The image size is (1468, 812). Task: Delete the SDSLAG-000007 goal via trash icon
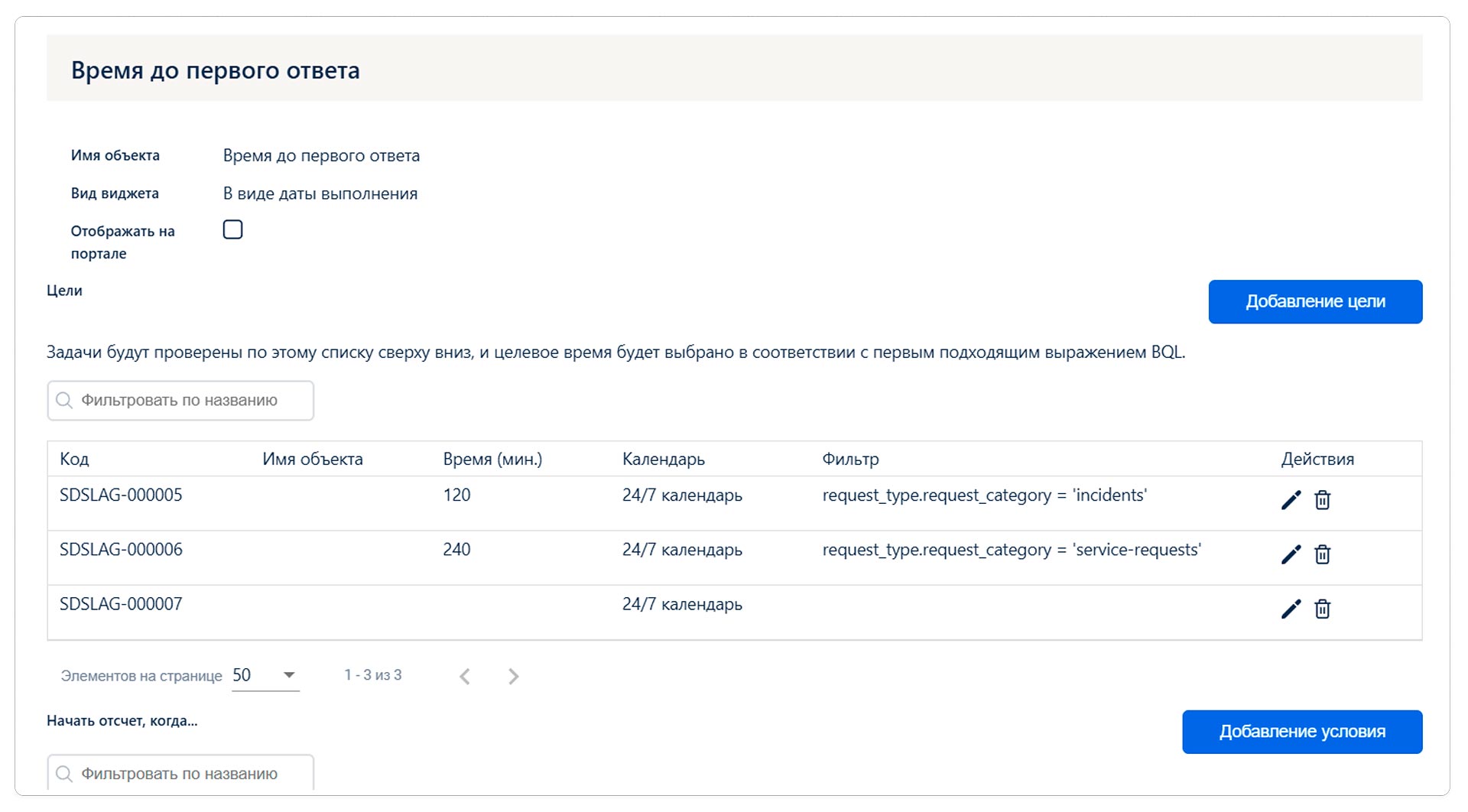click(x=1323, y=609)
